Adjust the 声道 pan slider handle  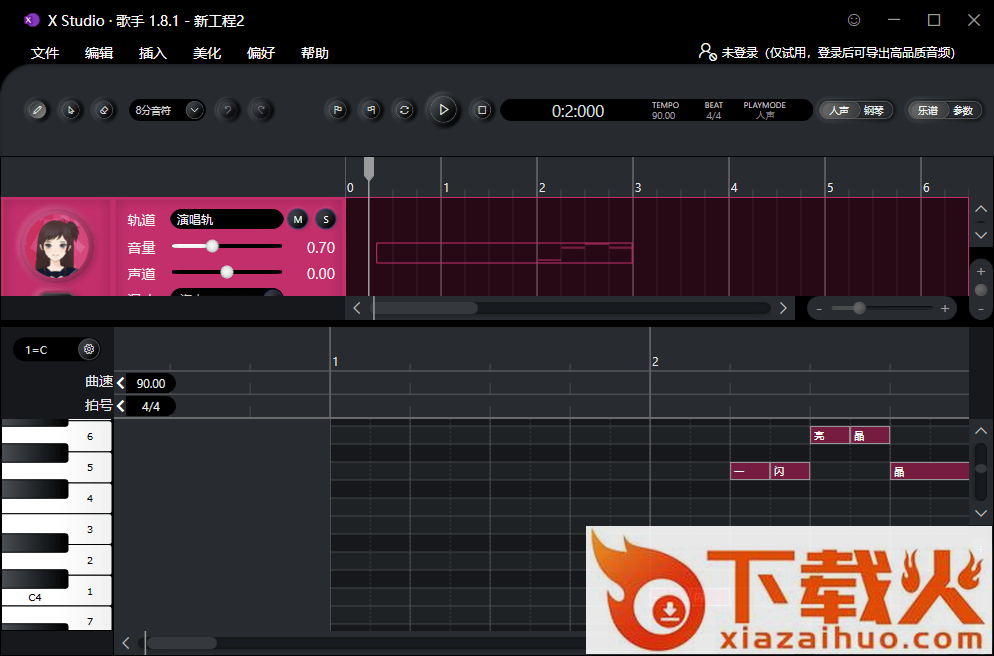coord(227,273)
